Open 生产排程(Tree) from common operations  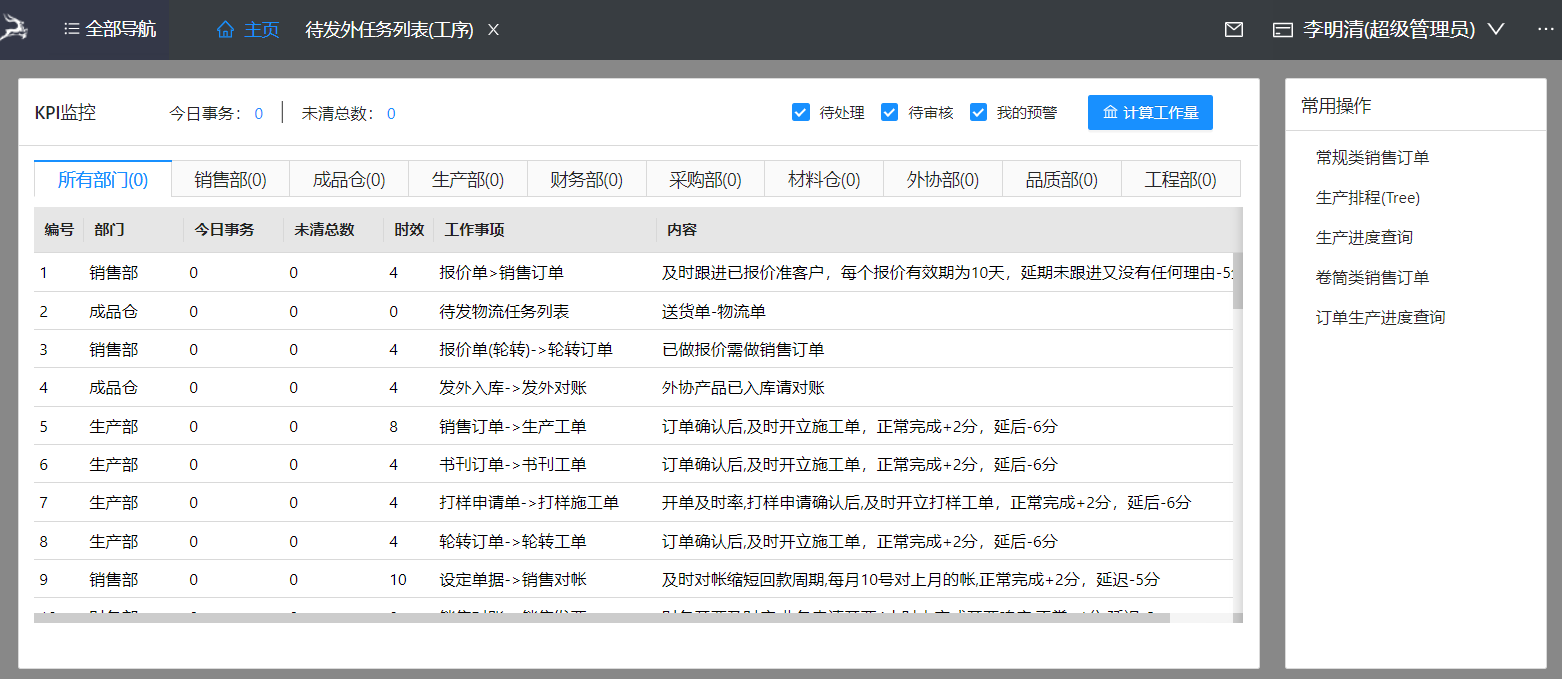point(1367,198)
